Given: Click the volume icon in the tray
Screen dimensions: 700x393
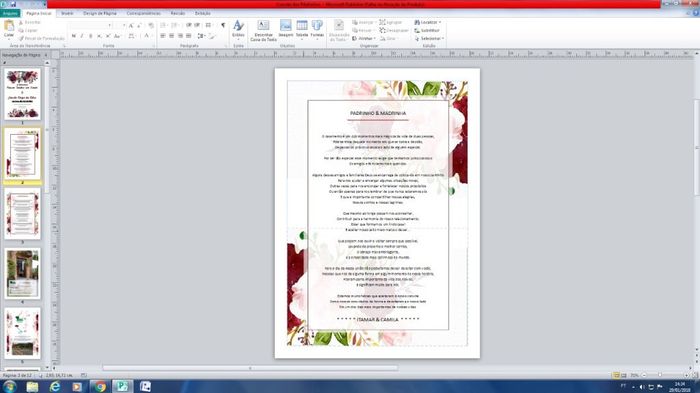Looking at the screenshot, I should tap(642, 387).
